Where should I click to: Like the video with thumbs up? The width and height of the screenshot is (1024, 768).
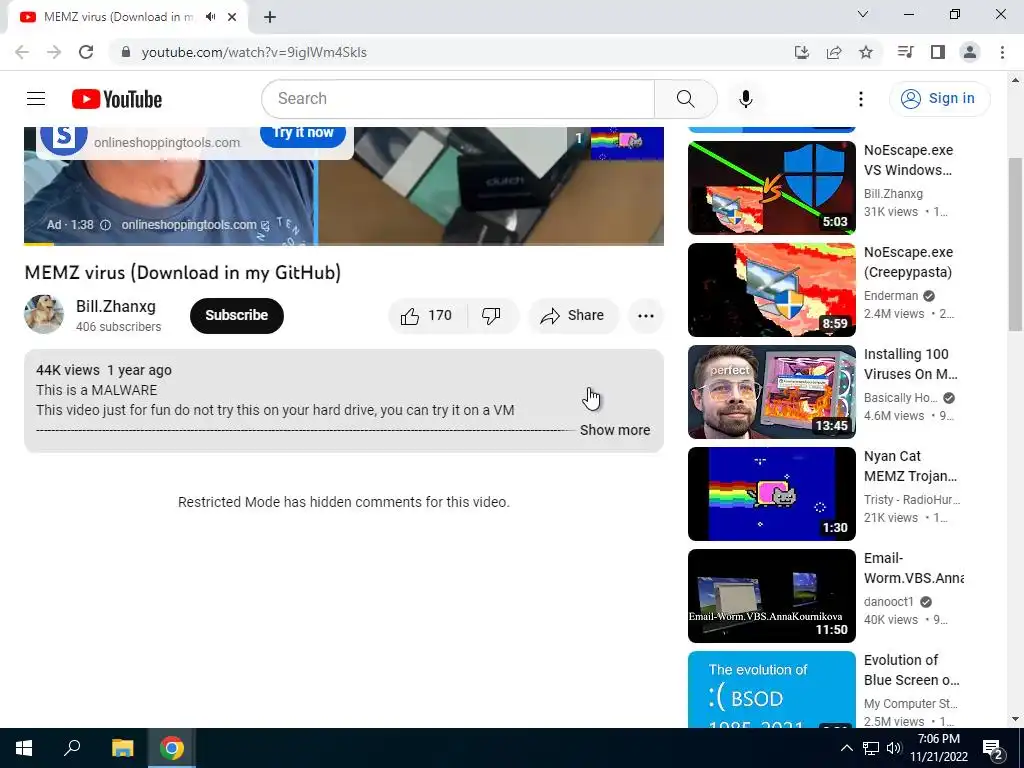click(426, 315)
